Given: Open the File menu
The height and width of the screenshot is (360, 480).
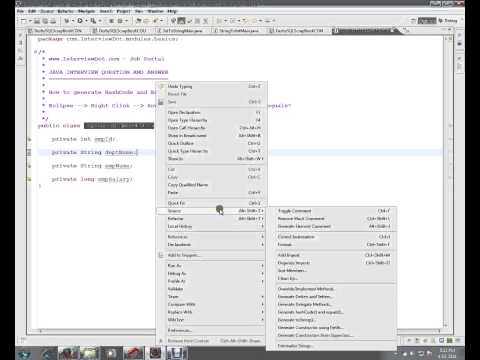Looking at the screenshot, I should (20, 11).
